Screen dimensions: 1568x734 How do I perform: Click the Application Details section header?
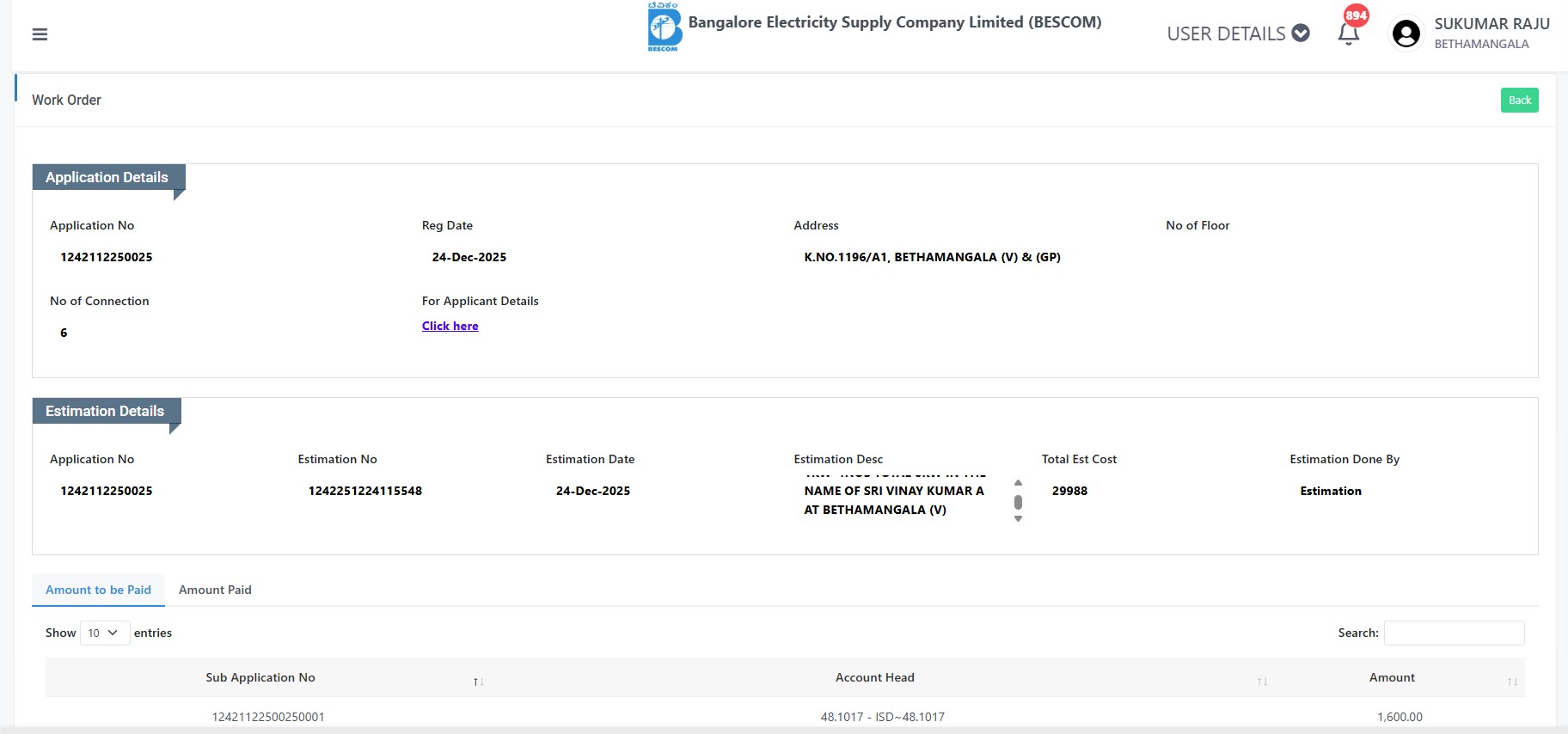(107, 177)
